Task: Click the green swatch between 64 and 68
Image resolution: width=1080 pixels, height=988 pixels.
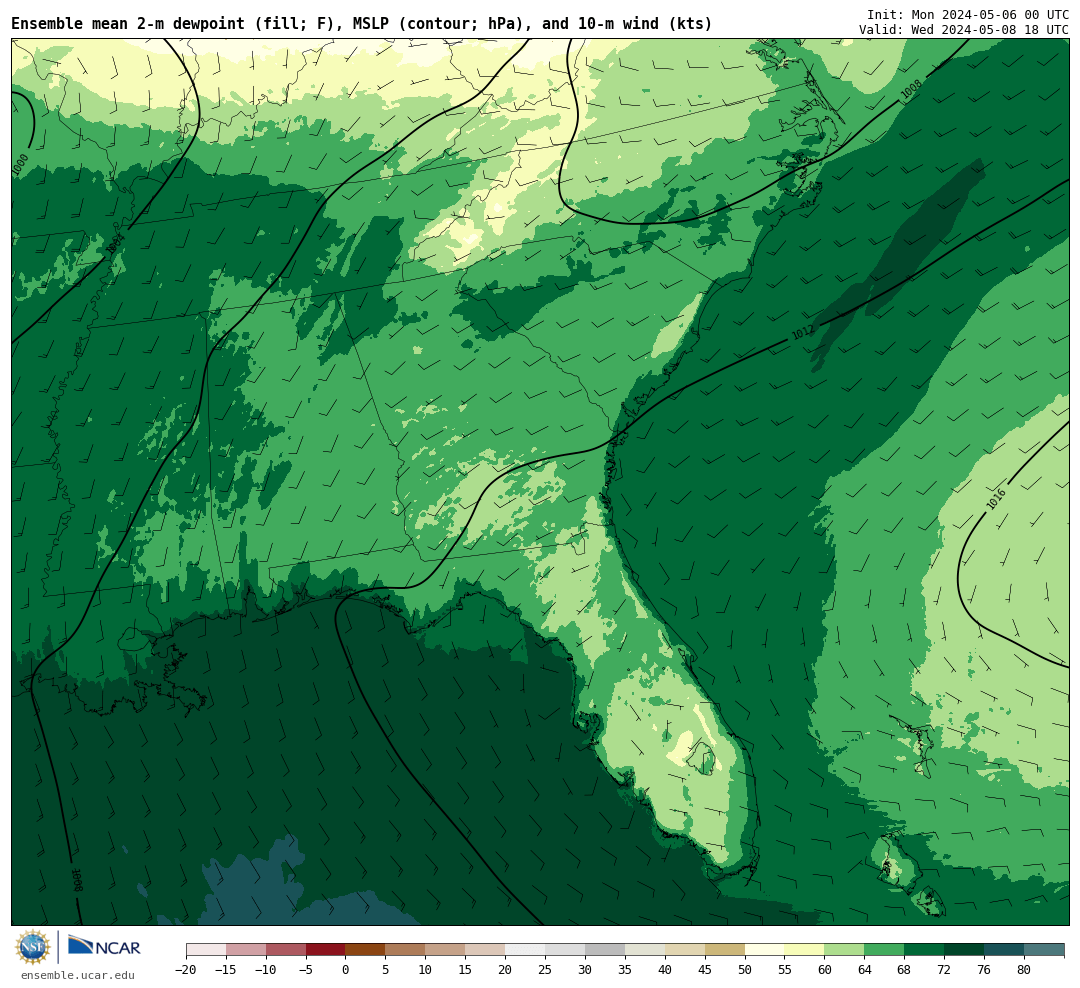Action: coord(885,950)
